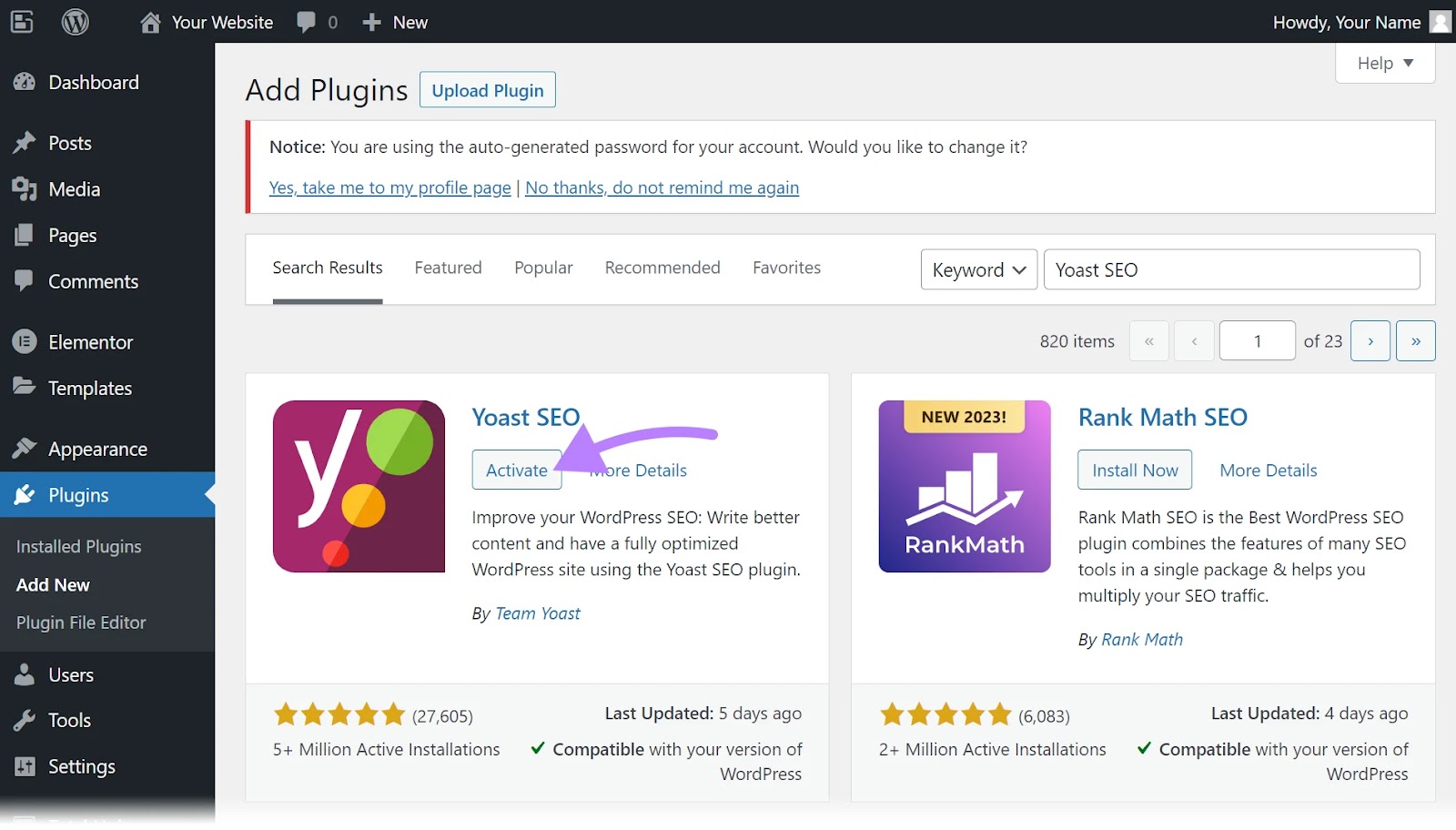Open the Keyword search dropdown
Viewport: 1456px width, 830px height.
click(x=978, y=269)
